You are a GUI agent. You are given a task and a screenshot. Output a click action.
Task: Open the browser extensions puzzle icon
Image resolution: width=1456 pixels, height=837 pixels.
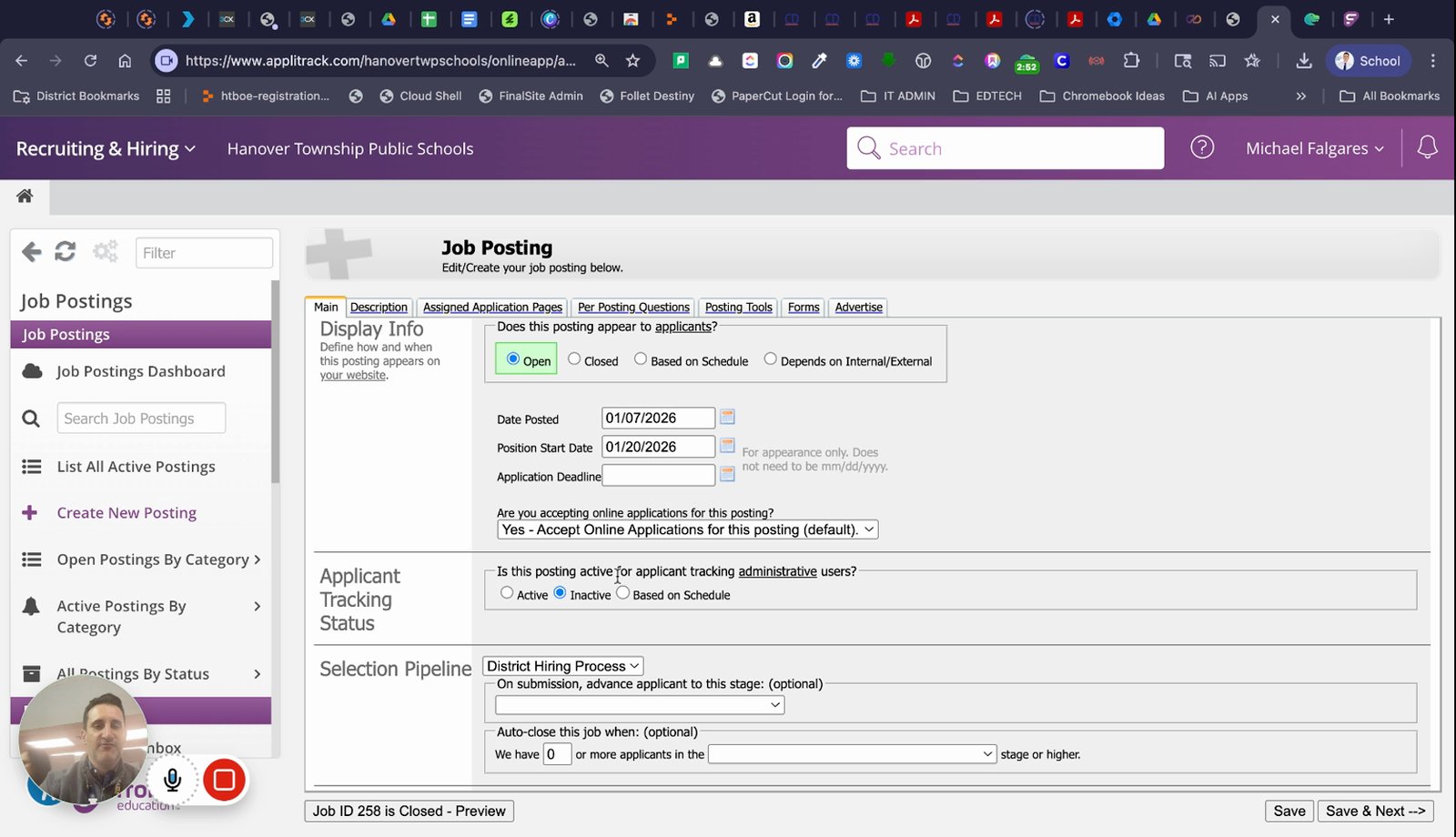(x=1131, y=61)
